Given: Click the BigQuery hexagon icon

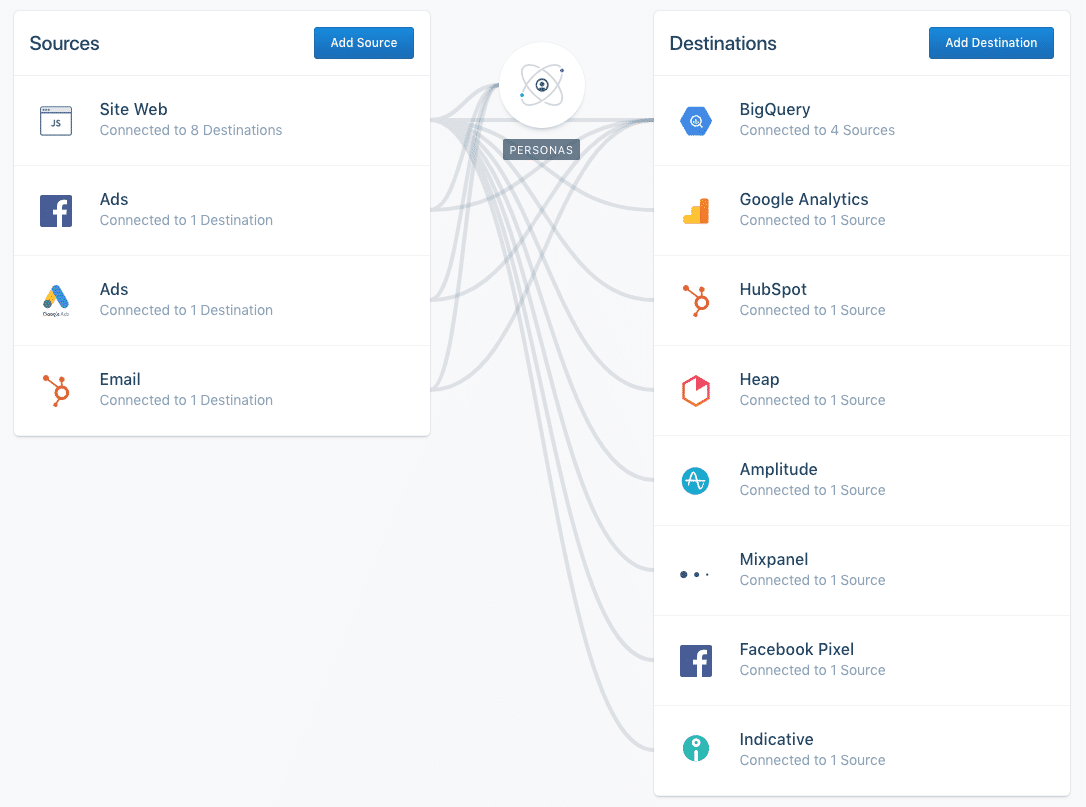Looking at the screenshot, I should pos(696,121).
